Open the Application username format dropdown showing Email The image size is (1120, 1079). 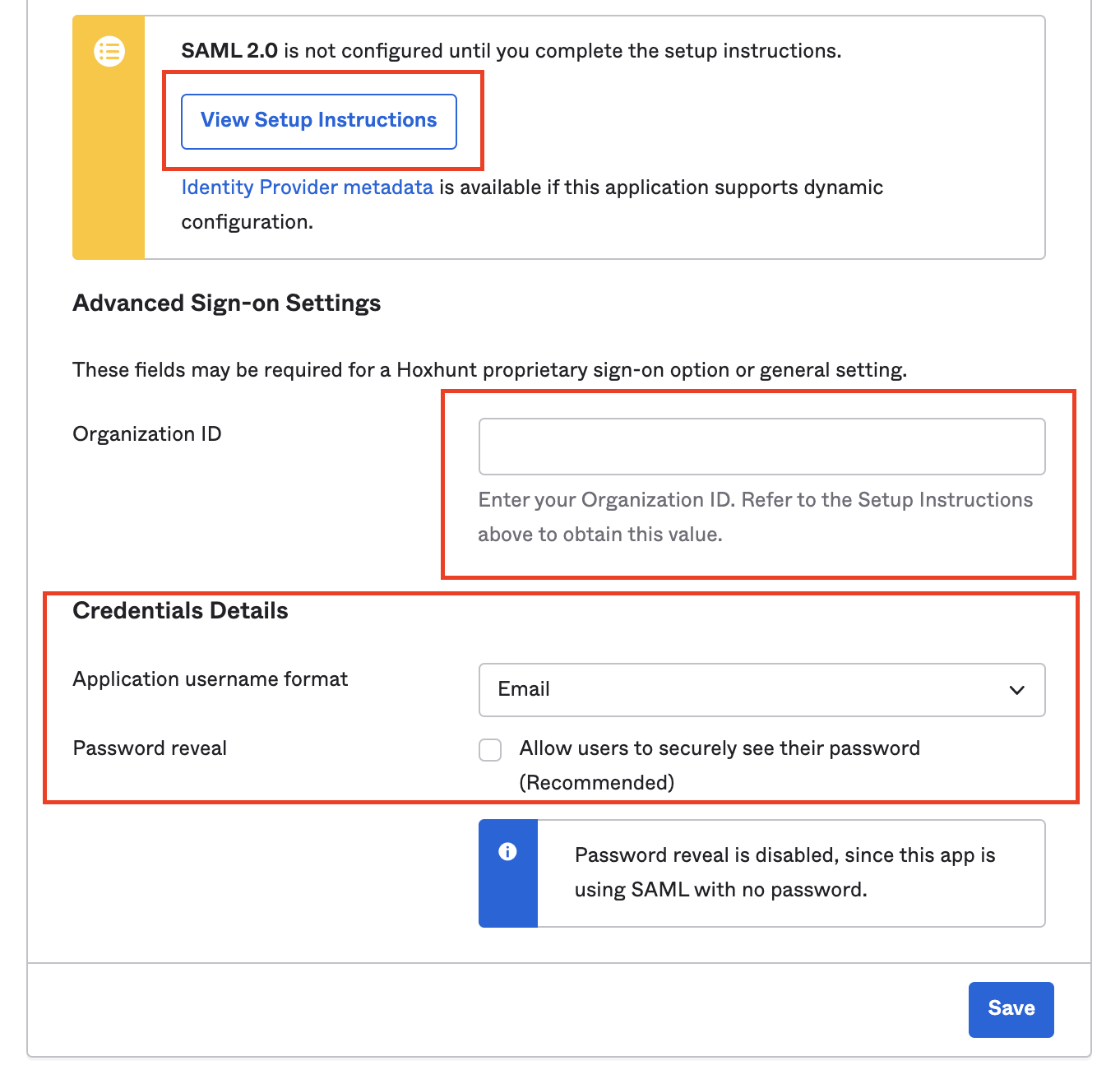761,690
